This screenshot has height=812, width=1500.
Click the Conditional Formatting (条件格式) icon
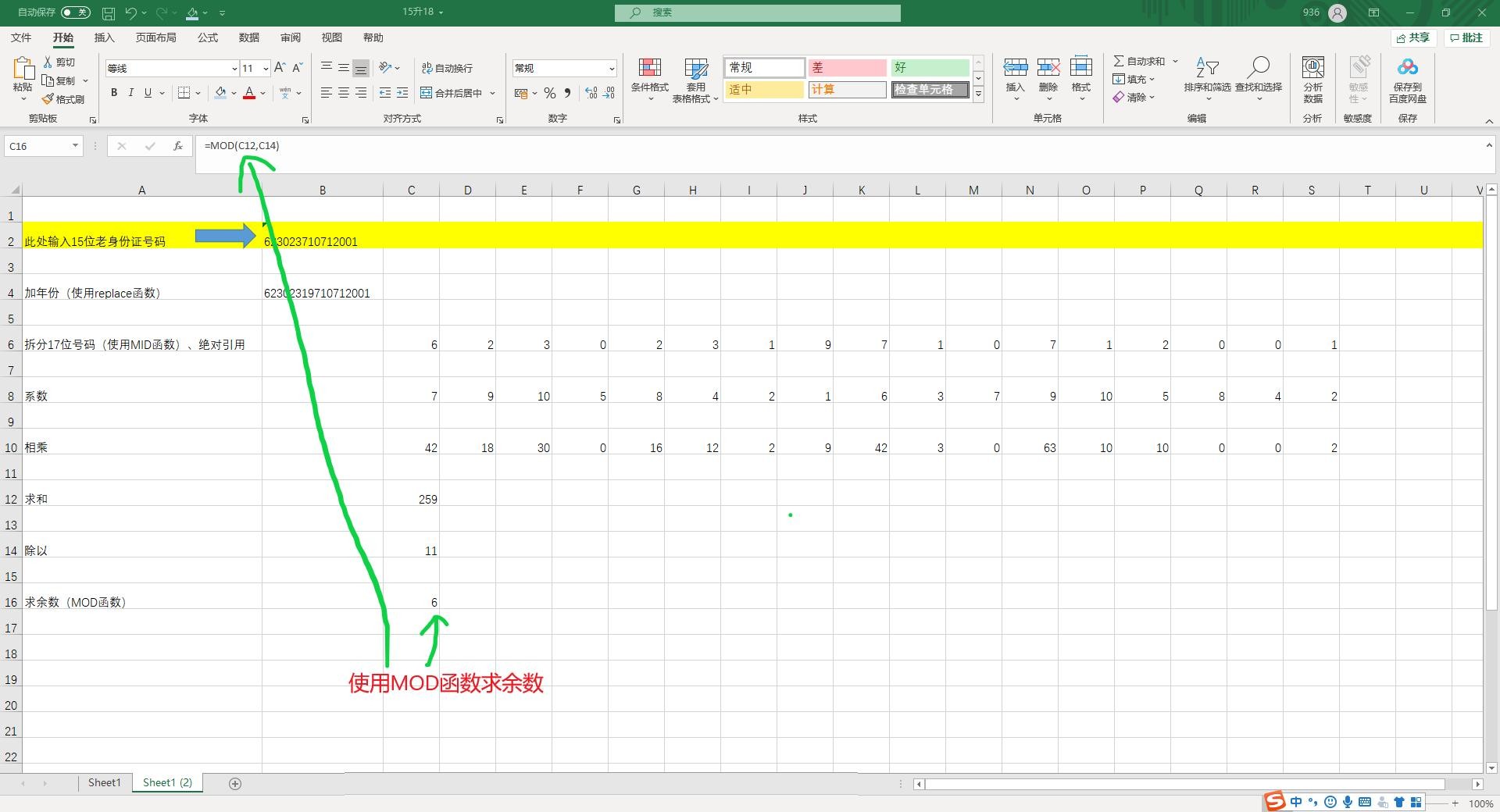(x=649, y=69)
